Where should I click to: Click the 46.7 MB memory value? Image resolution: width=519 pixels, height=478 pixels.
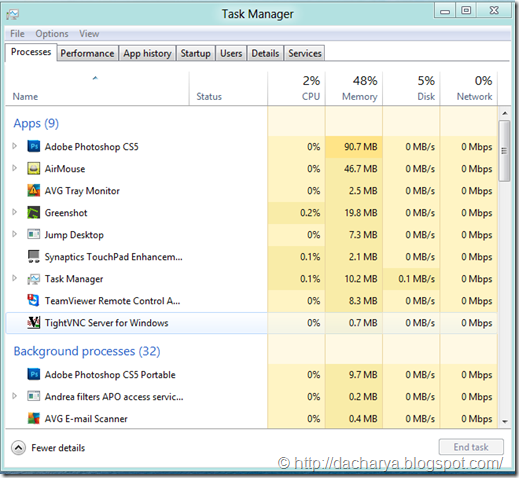(361, 169)
